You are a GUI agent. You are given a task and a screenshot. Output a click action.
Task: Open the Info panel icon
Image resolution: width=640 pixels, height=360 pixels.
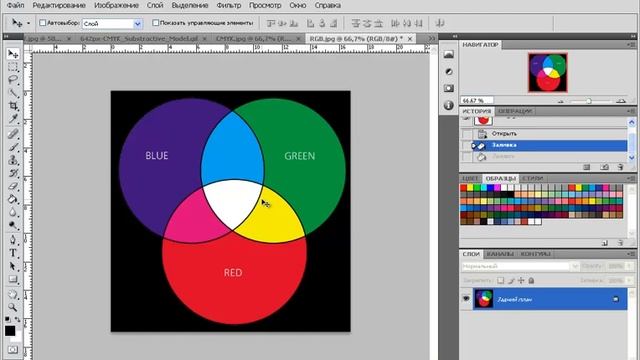click(449, 105)
